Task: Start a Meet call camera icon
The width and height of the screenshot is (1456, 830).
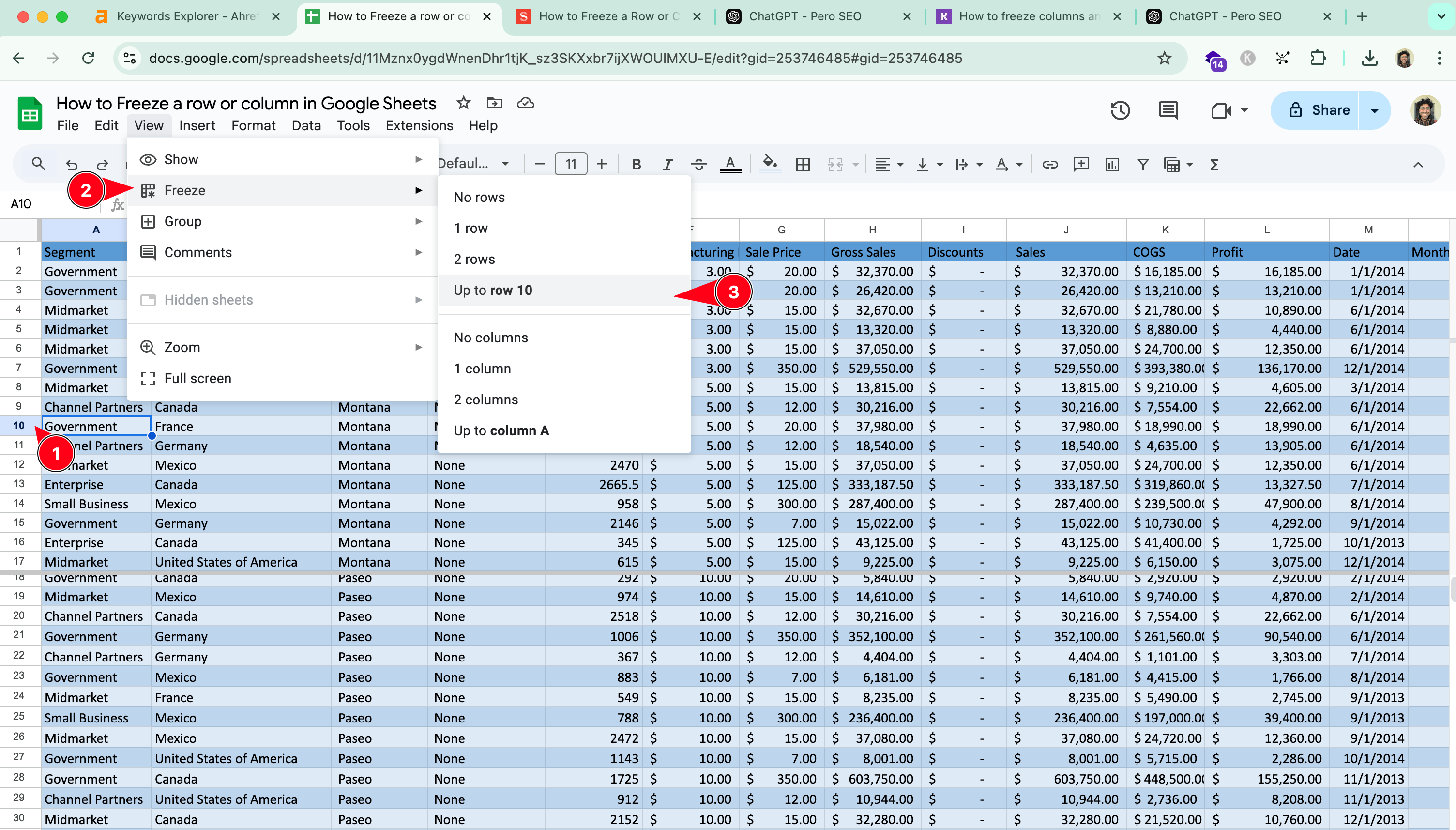Action: (x=1221, y=110)
